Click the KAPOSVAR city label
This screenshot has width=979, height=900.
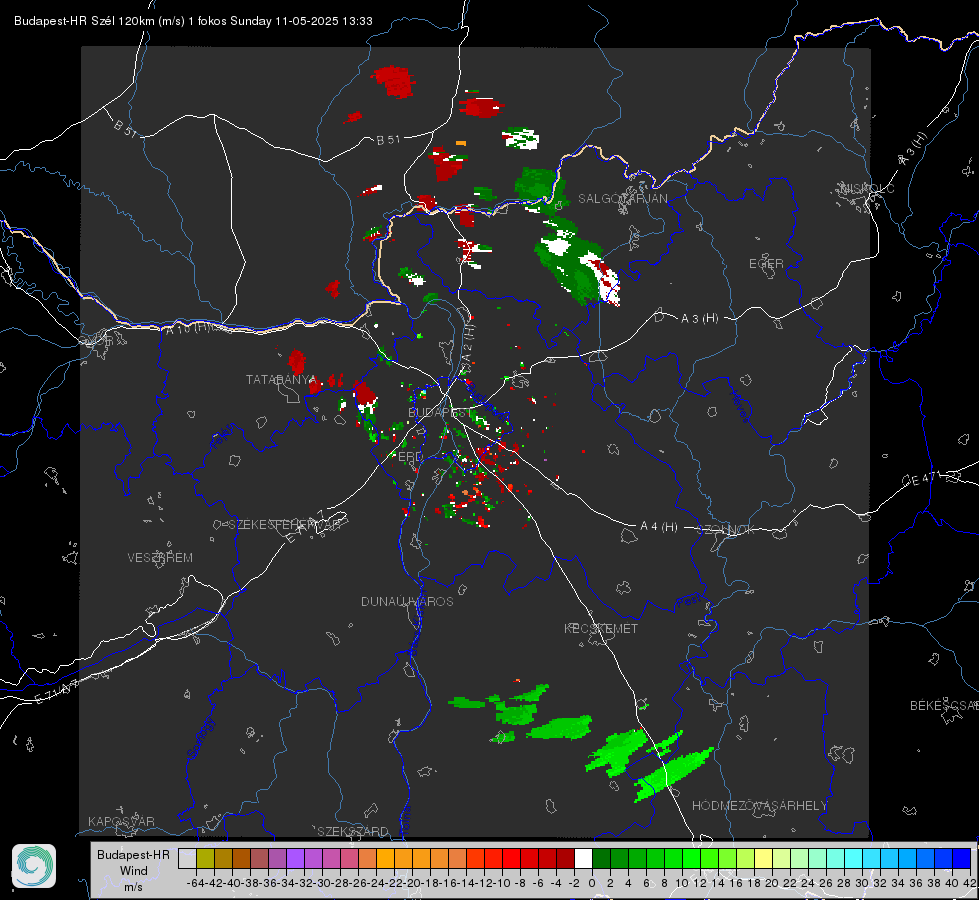(x=121, y=821)
